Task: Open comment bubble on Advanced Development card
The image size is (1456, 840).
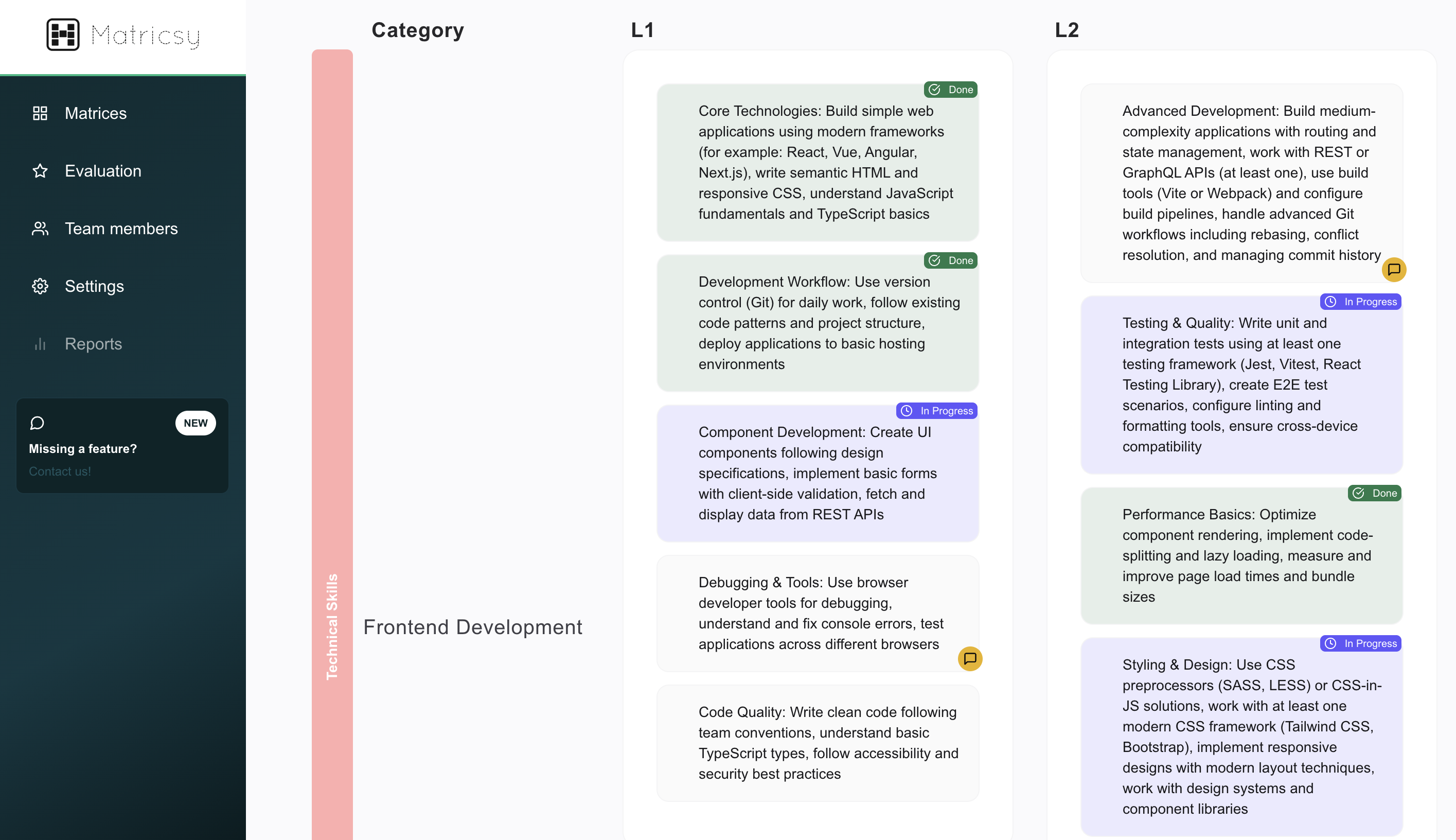Action: 1394,269
